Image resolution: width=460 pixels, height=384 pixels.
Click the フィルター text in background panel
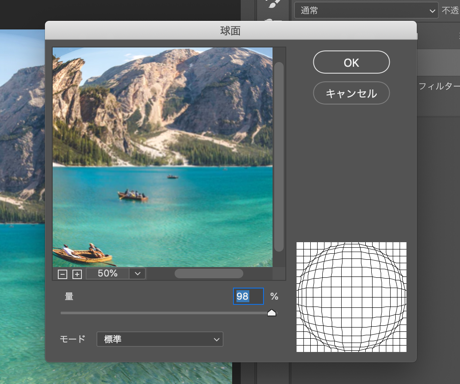(439, 87)
